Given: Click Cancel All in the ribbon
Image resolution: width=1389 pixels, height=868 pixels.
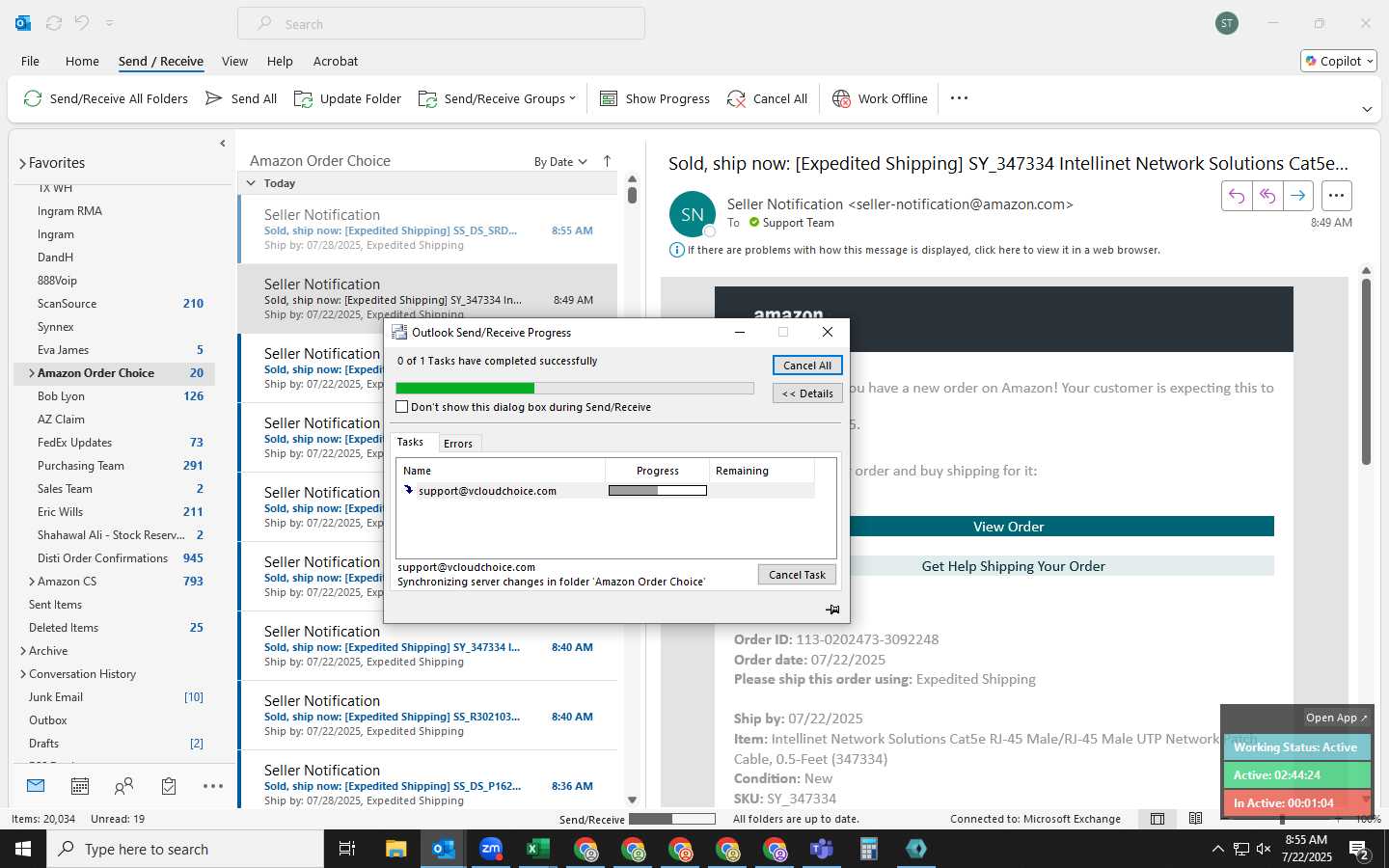Looking at the screenshot, I should 767,98.
